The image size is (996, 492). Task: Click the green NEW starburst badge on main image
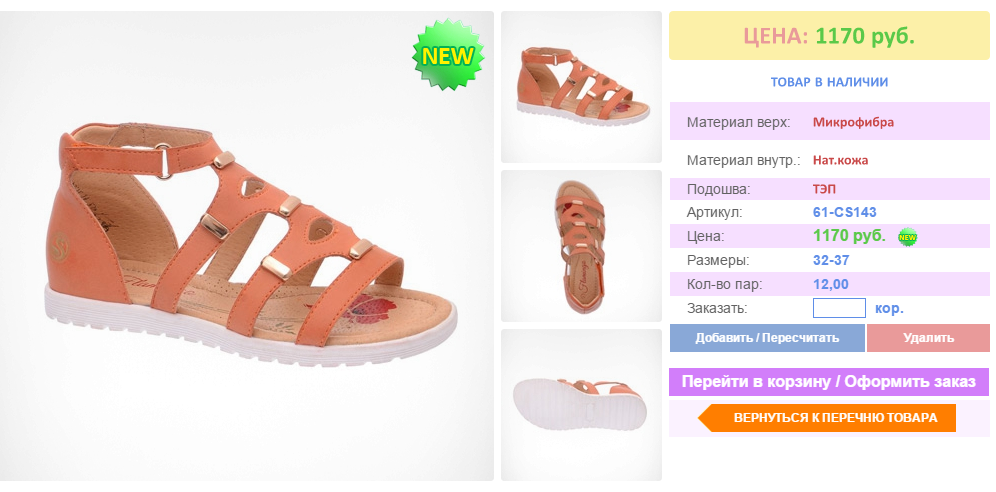448,55
